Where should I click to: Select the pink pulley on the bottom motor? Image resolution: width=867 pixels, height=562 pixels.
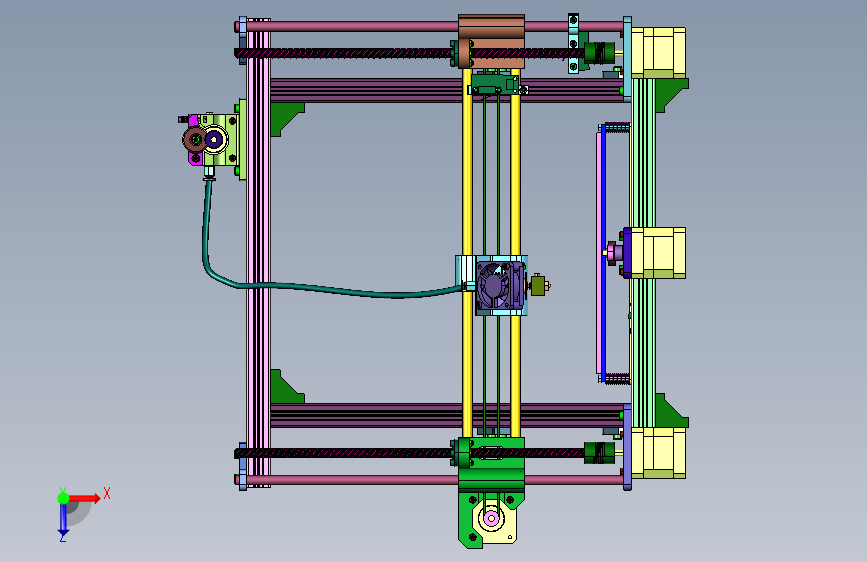[491, 519]
